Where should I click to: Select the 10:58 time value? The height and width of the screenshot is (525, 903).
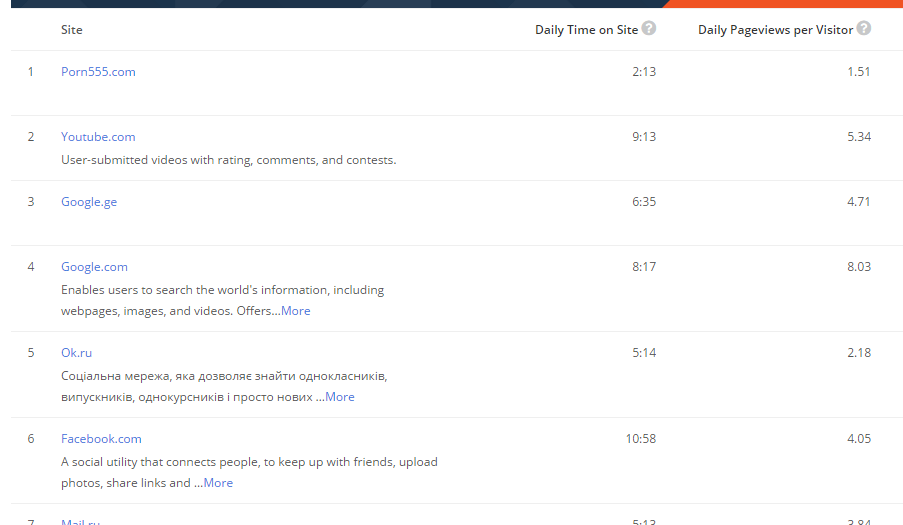(641, 439)
